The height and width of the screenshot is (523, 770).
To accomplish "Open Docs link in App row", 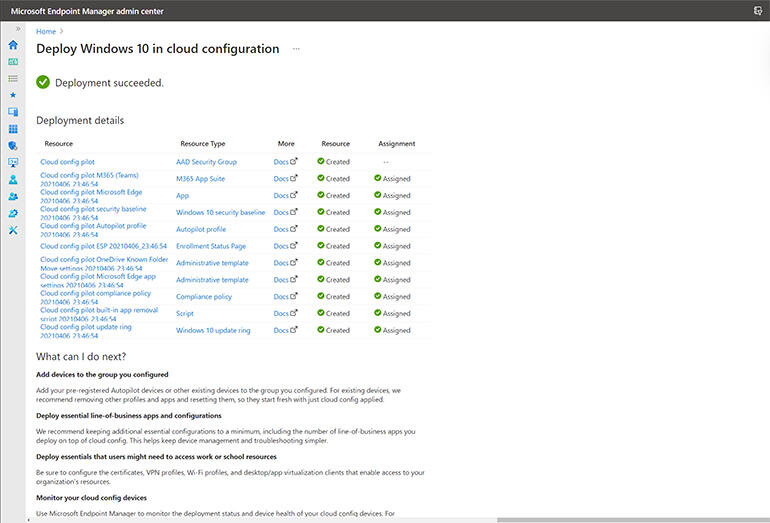I will [285, 195].
